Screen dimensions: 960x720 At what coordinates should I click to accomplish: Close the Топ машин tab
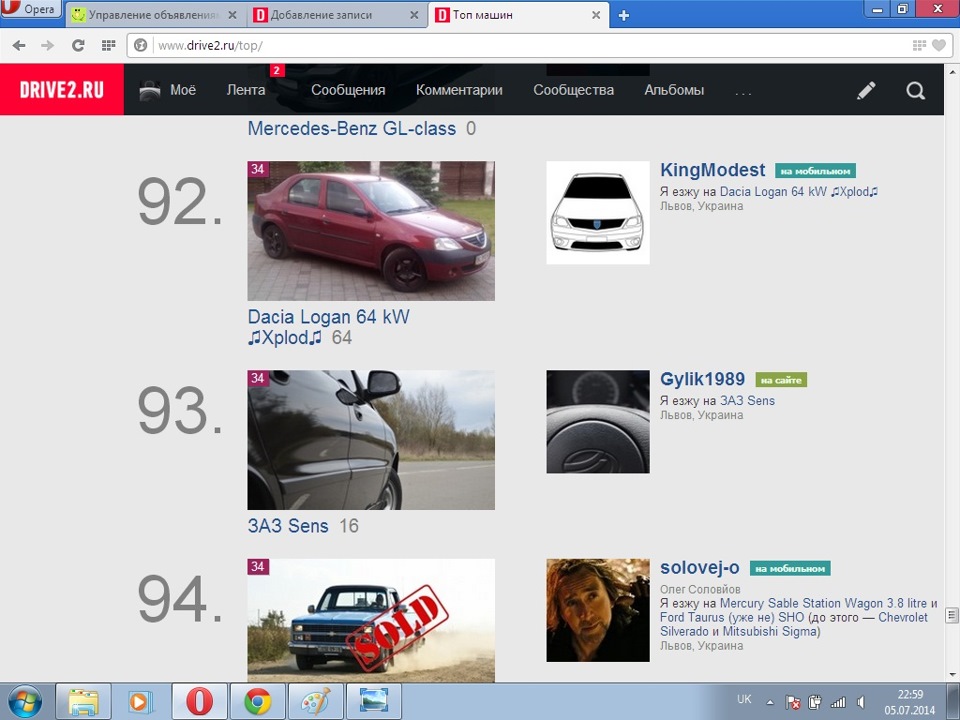click(596, 15)
